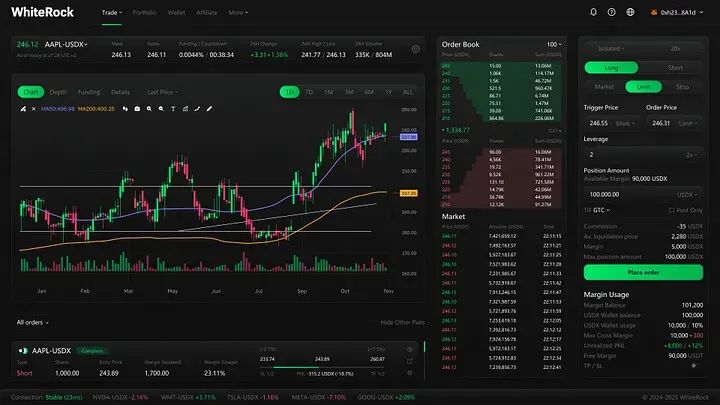Click the wallet avatar icon
Viewport: 720px width, 405px height.
652,13
